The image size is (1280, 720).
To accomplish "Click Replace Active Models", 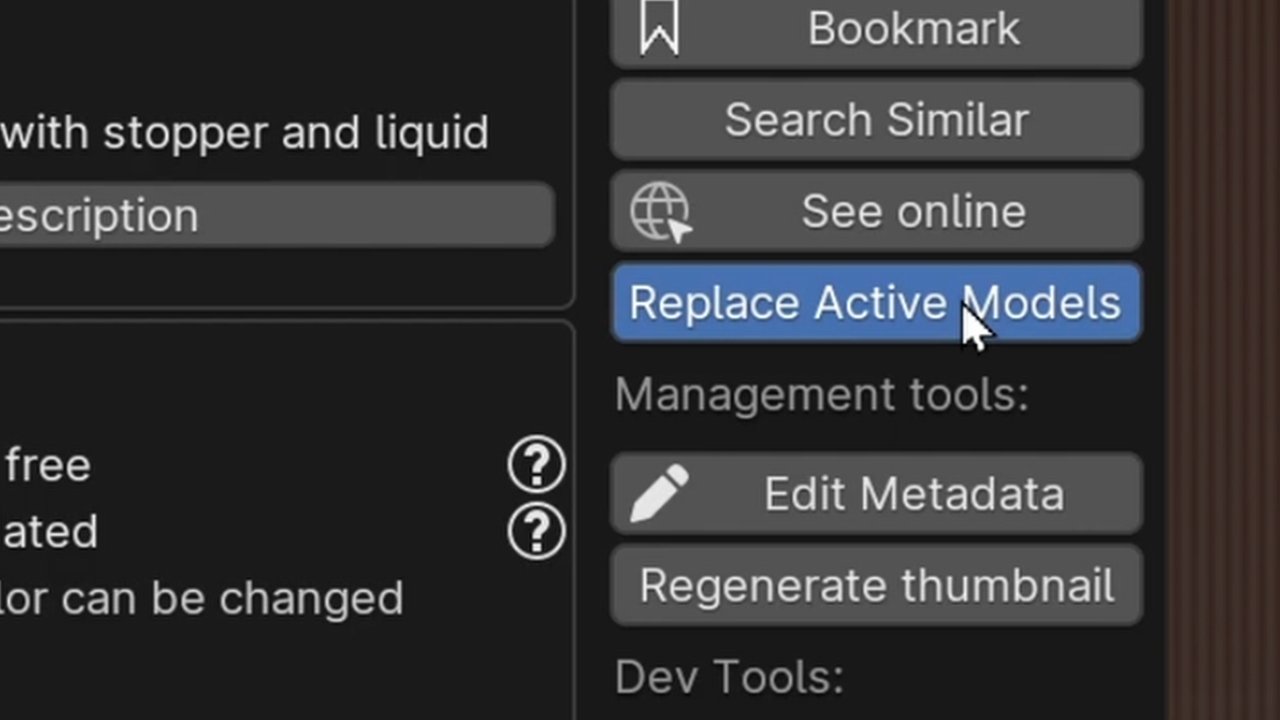I will pos(876,303).
